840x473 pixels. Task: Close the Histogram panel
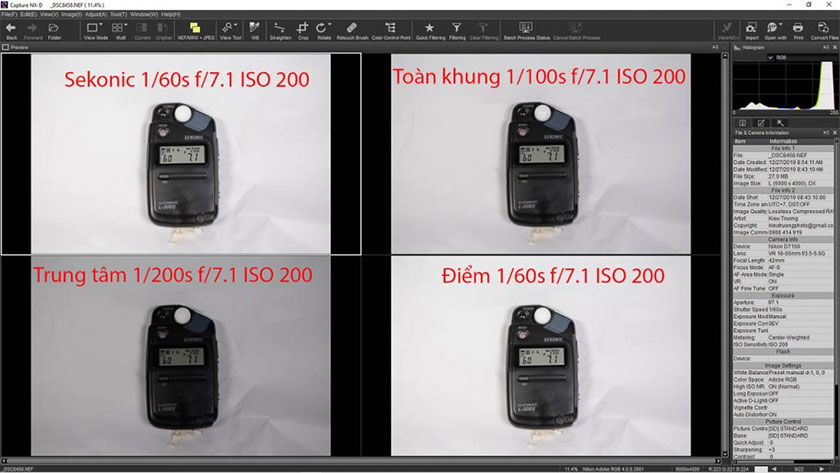834,47
